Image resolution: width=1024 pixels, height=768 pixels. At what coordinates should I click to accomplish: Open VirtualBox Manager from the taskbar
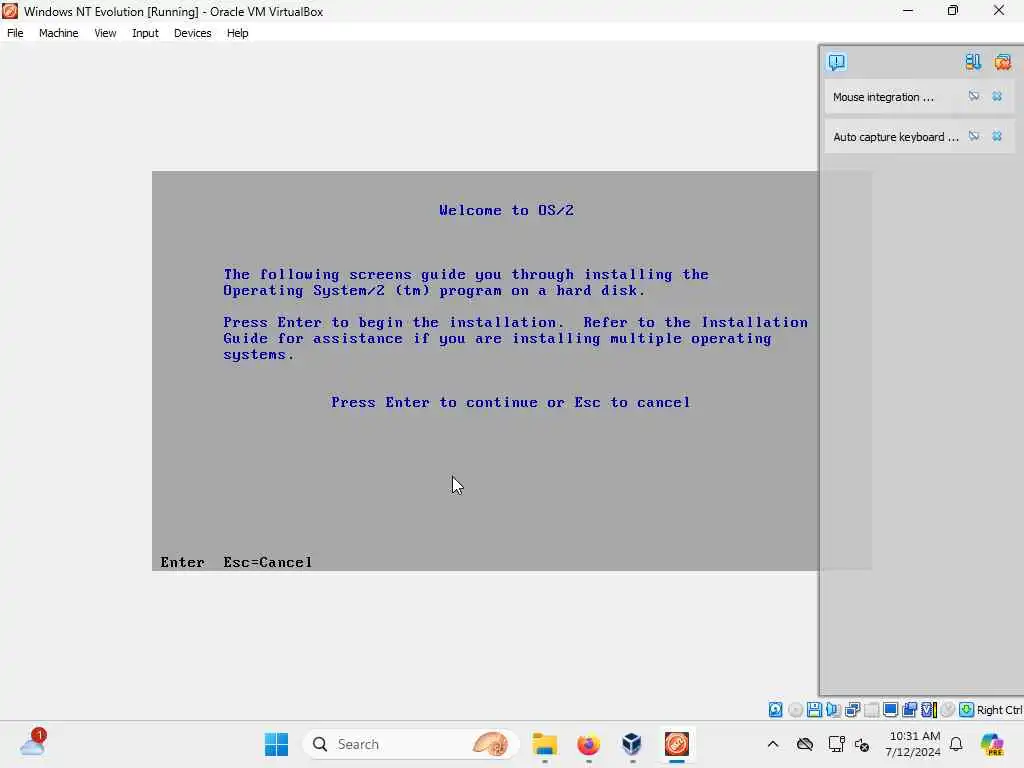tap(632, 744)
